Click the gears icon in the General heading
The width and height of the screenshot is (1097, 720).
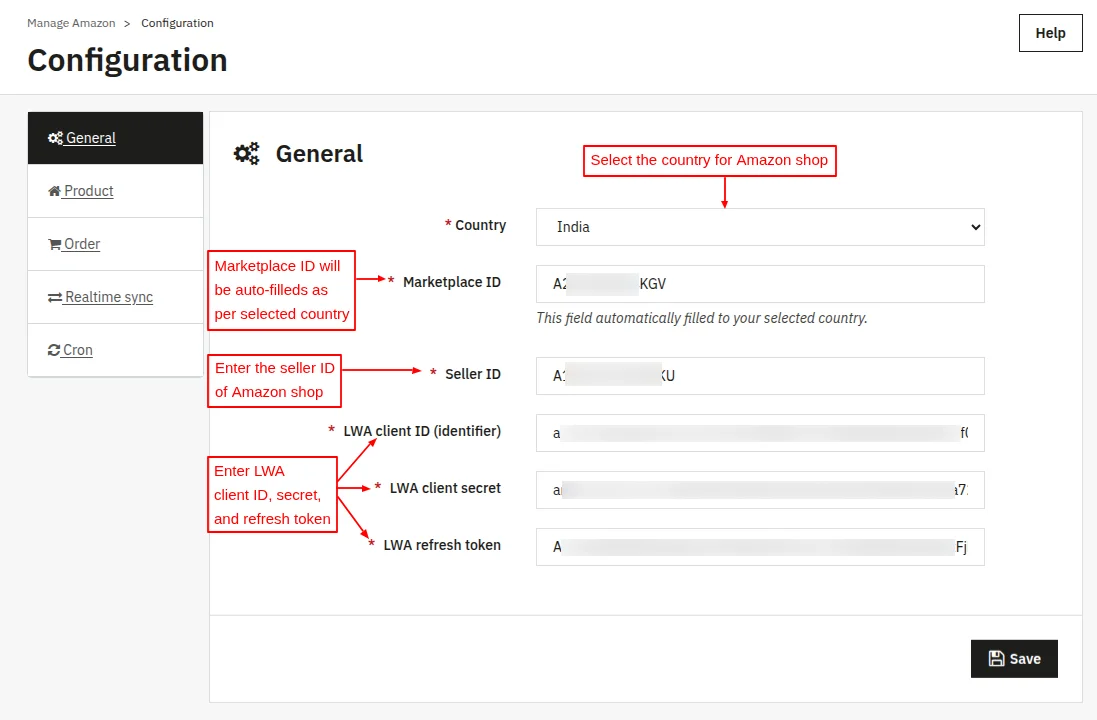point(246,154)
